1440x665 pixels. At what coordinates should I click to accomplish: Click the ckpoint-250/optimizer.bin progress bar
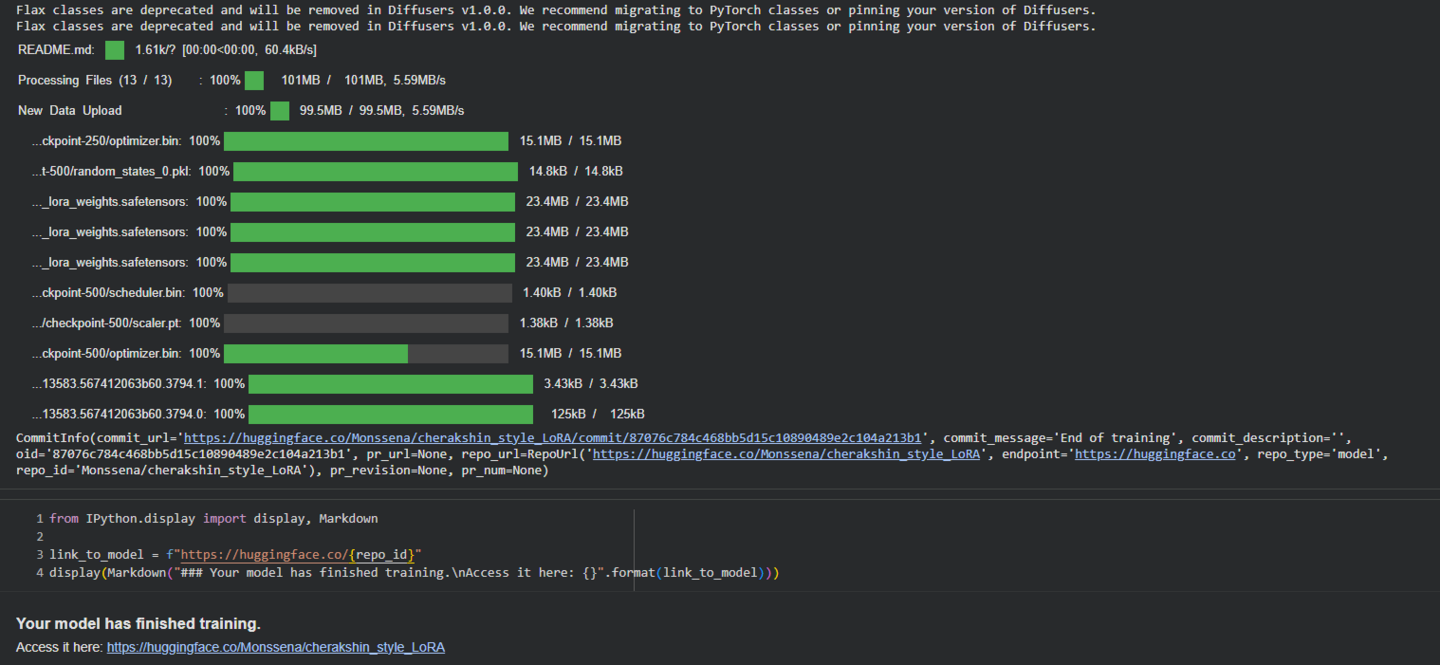366,141
